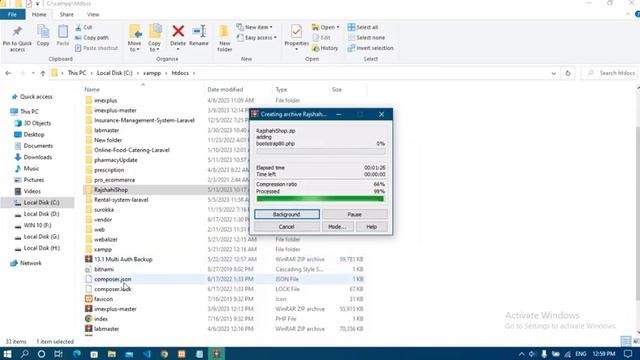Open Windows Start menu
This screenshot has width=640, height=360.
tap(7, 353)
